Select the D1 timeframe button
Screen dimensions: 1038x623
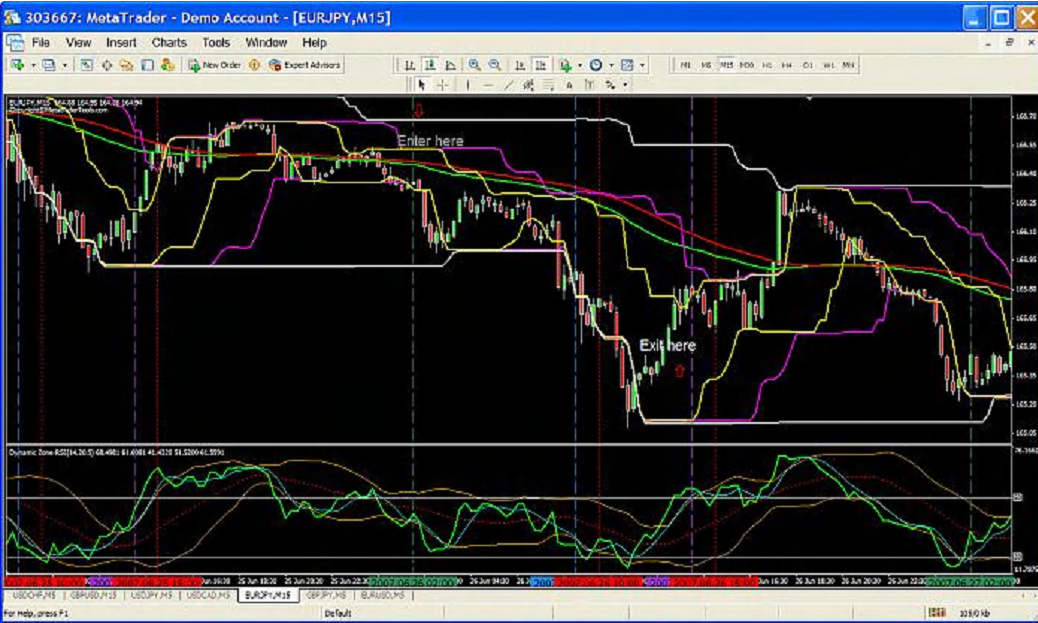tap(808, 65)
